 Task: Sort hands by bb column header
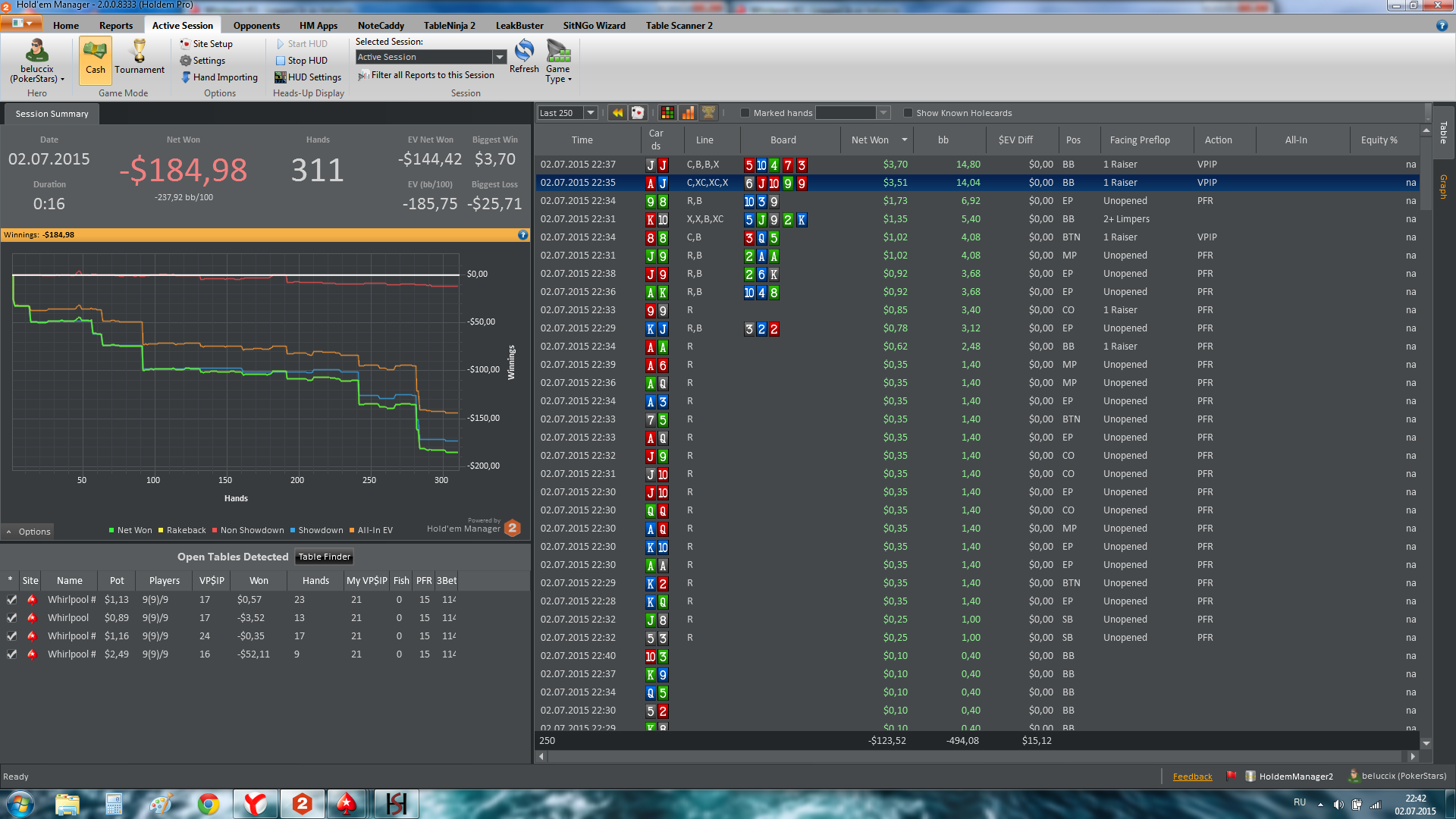pos(943,140)
